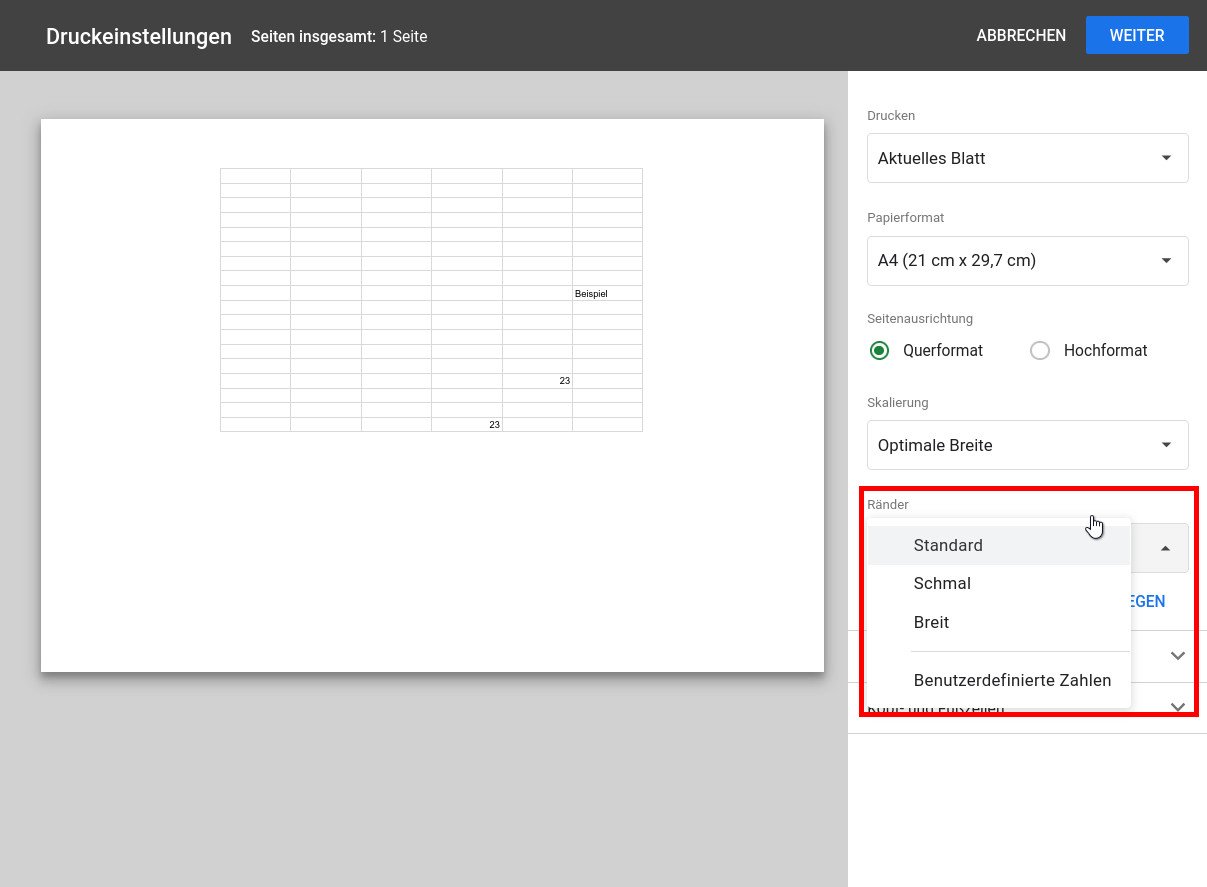The width and height of the screenshot is (1207, 887).
Task: Open the Papierformat dropdown
Action: [x=1027, y=260]
